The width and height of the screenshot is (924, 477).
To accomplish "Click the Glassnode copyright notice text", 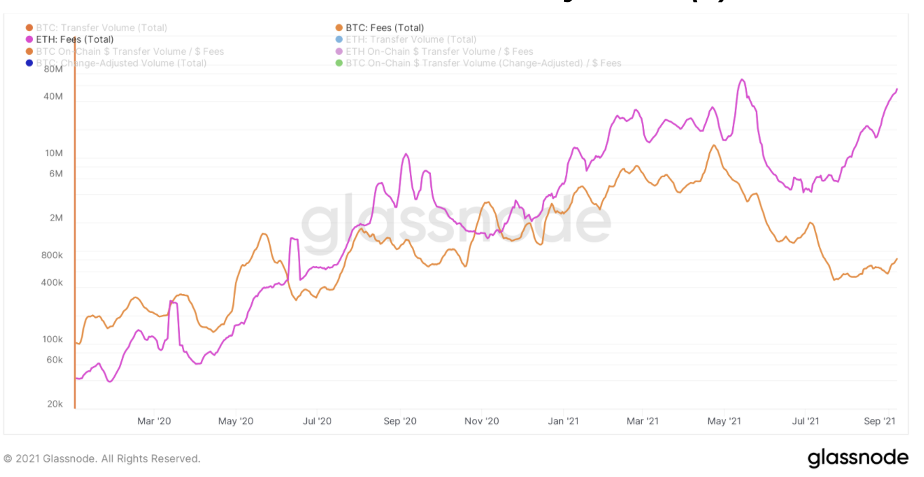I will click(102, 459).
